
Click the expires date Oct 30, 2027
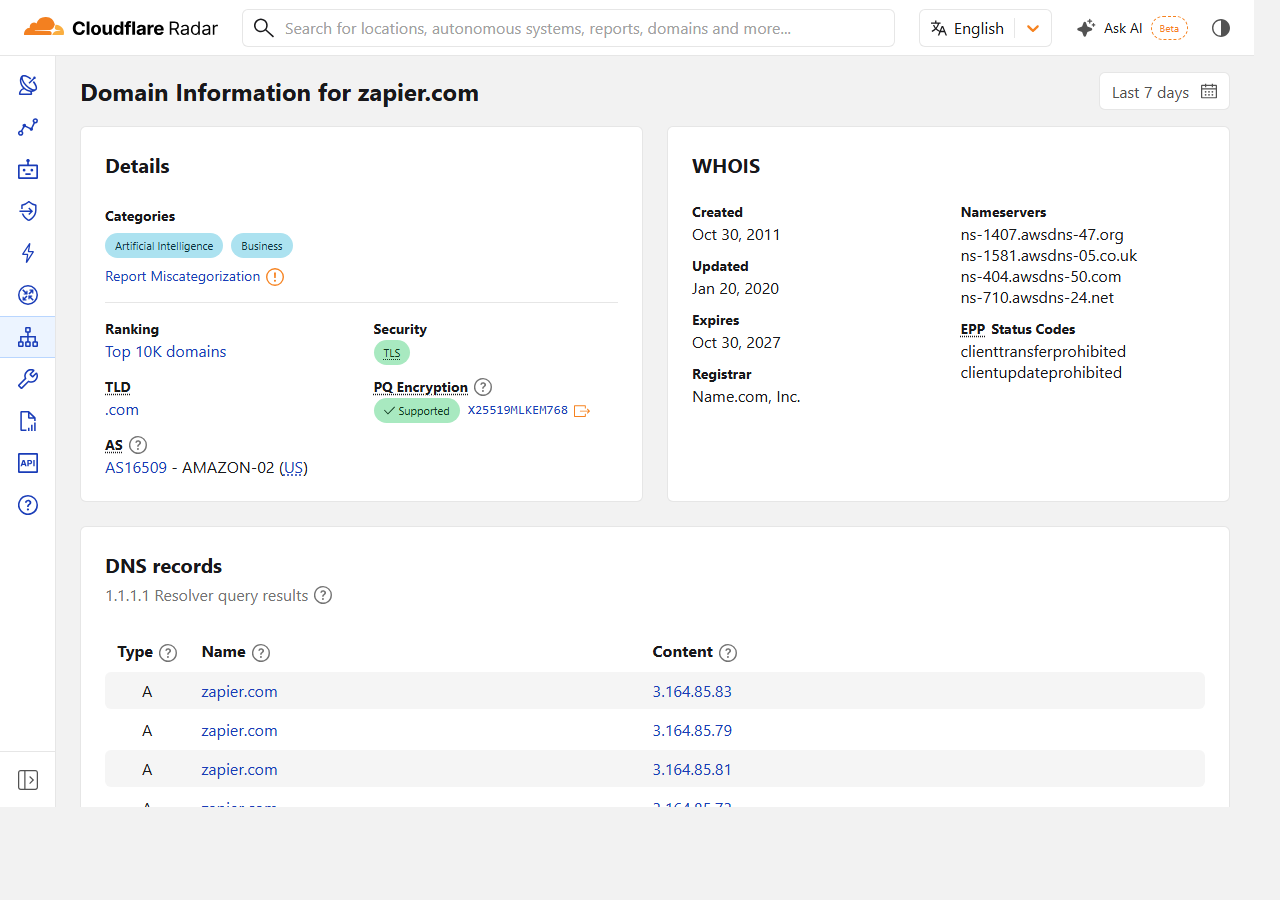click(736, 343)
